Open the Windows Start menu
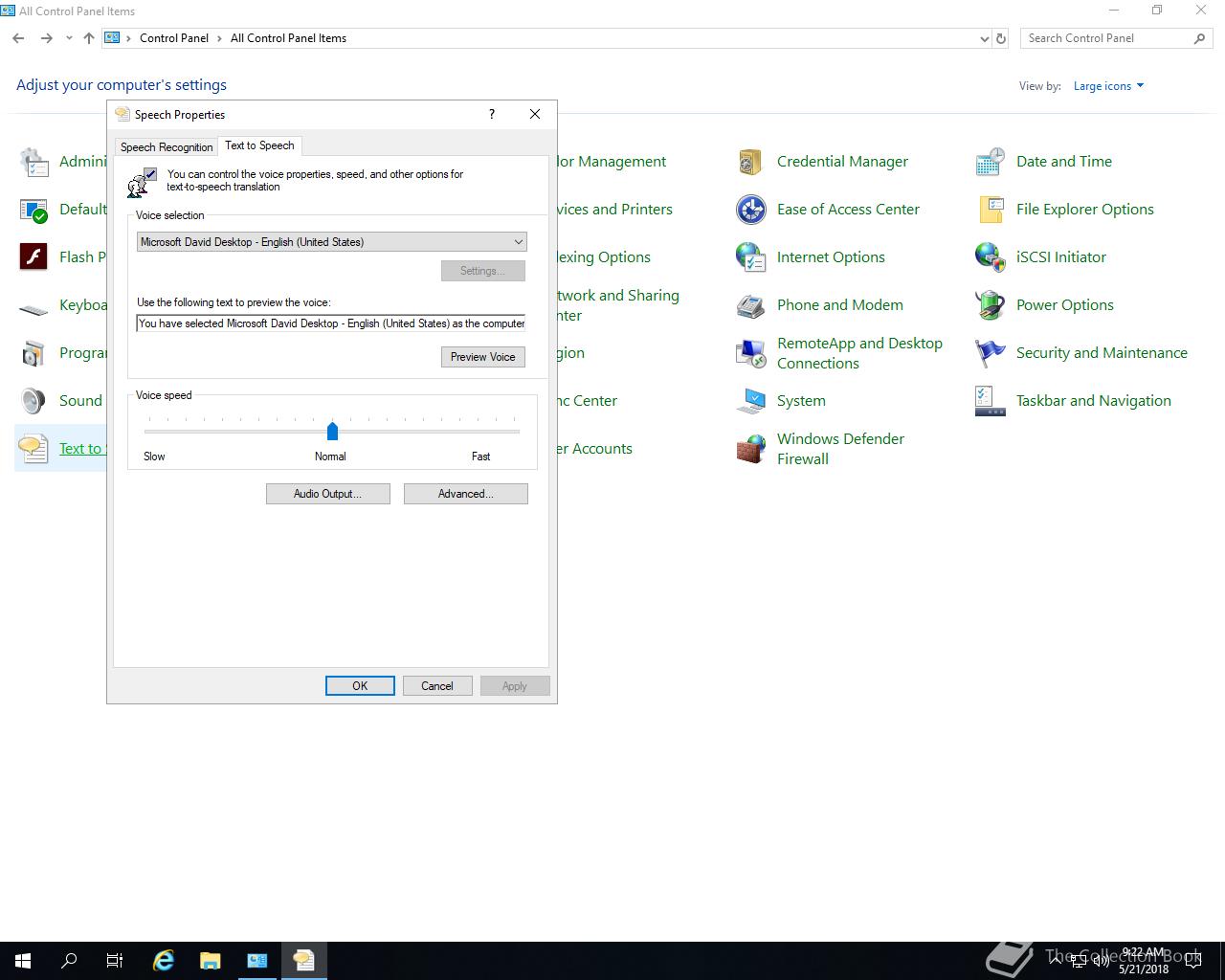The height and width of the screenshot is (980, 1225). [23, 961]
